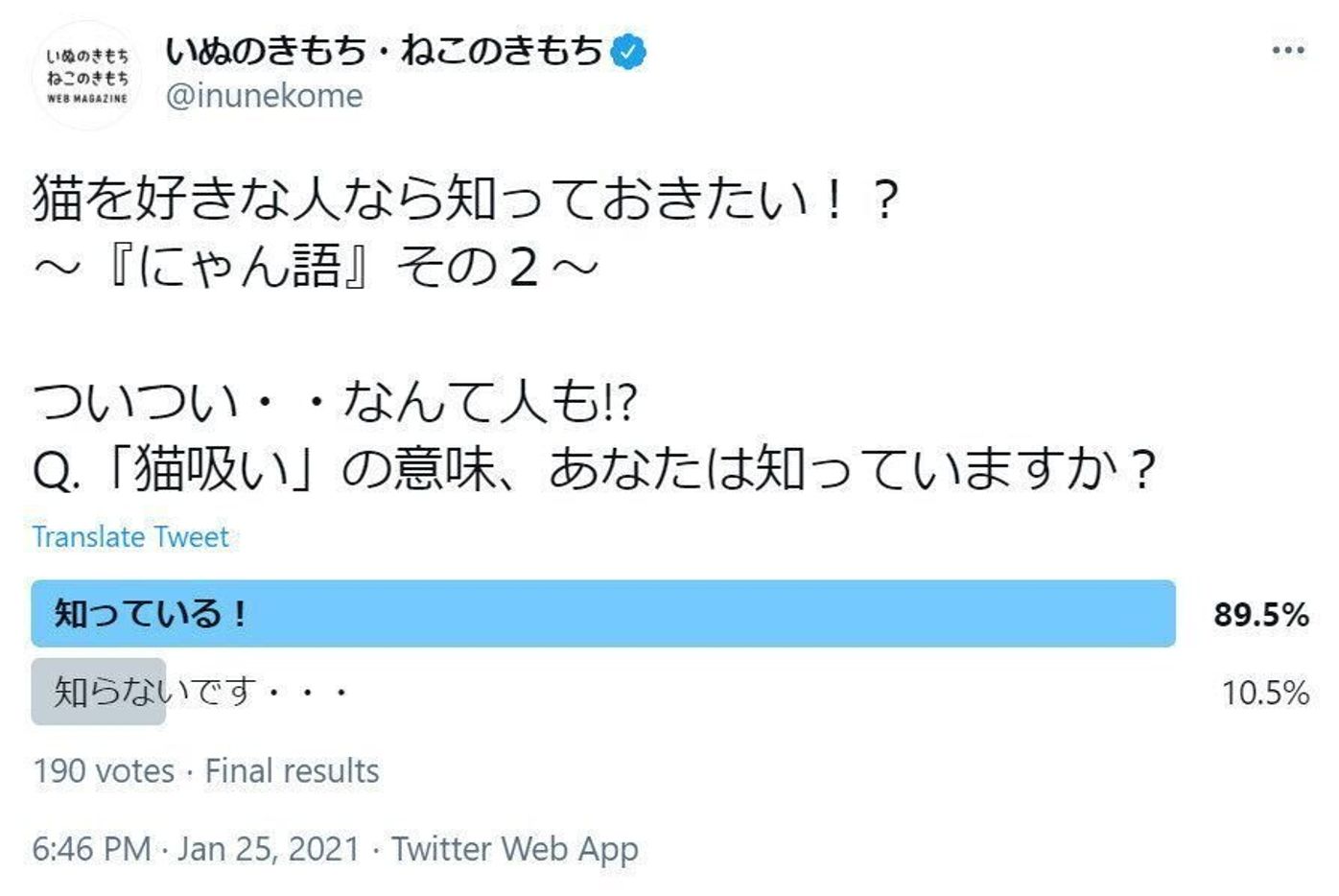
Task: Select the 知っている！ poll result bar
Action: [x=602, y=613]
